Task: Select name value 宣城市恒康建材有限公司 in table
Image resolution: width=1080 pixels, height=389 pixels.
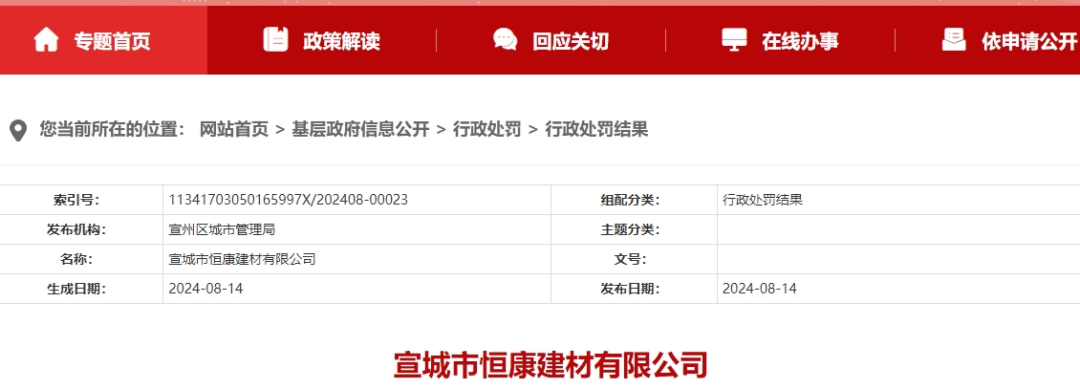Action: pyautogui.click(x=242, y=260)
